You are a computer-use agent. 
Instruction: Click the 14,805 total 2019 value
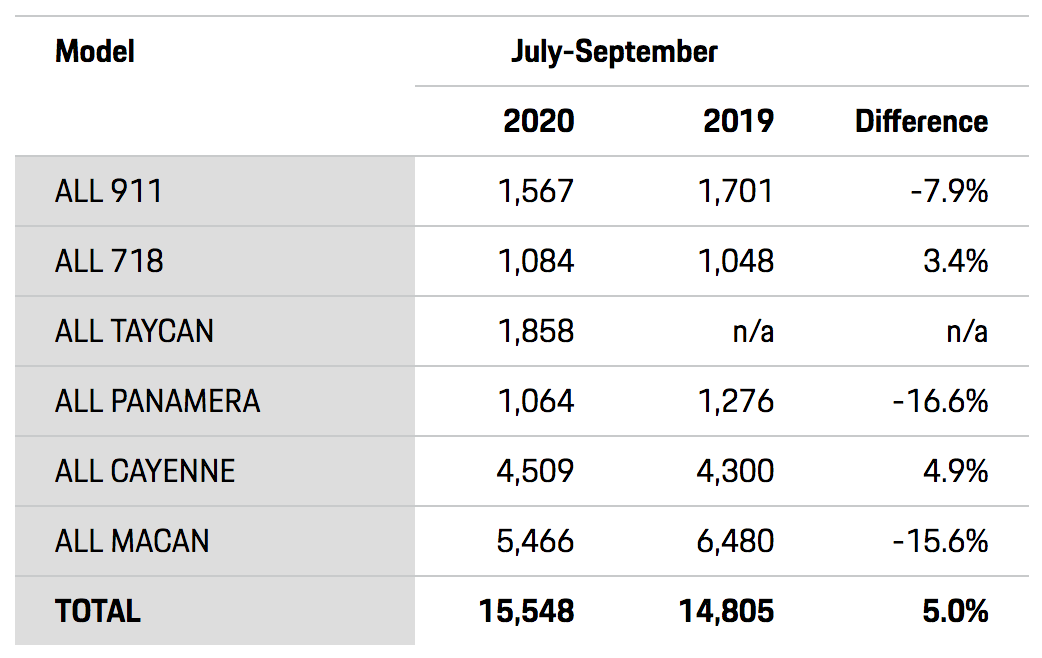click(727, 611)
